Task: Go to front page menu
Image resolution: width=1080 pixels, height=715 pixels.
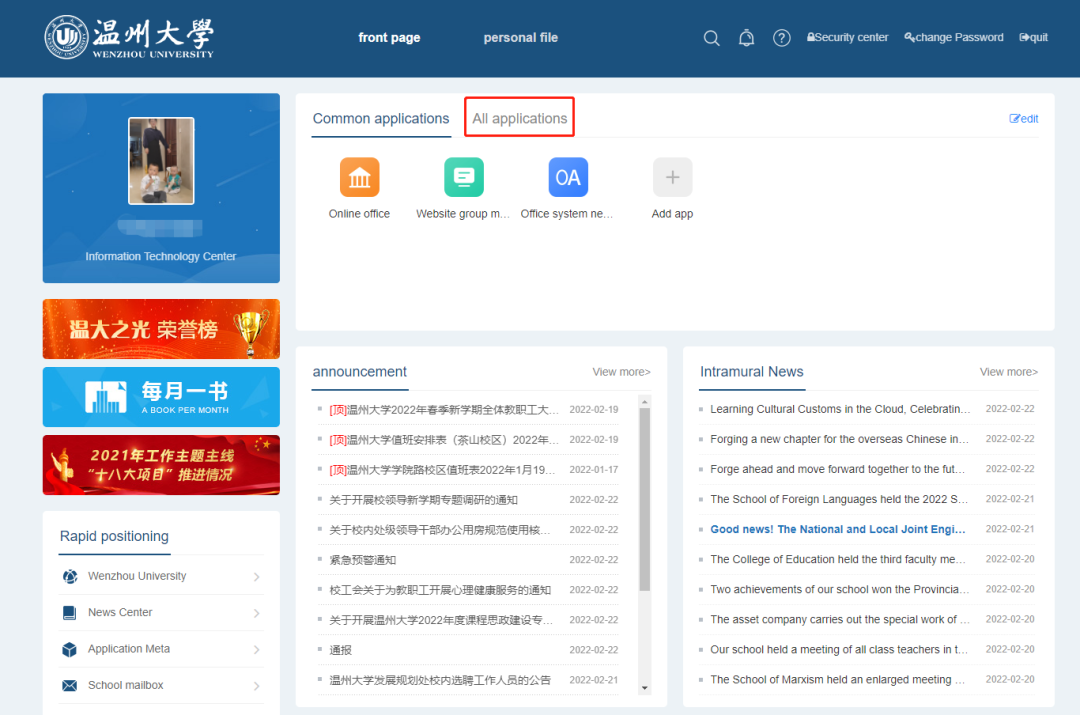Action: click(389, 38)
